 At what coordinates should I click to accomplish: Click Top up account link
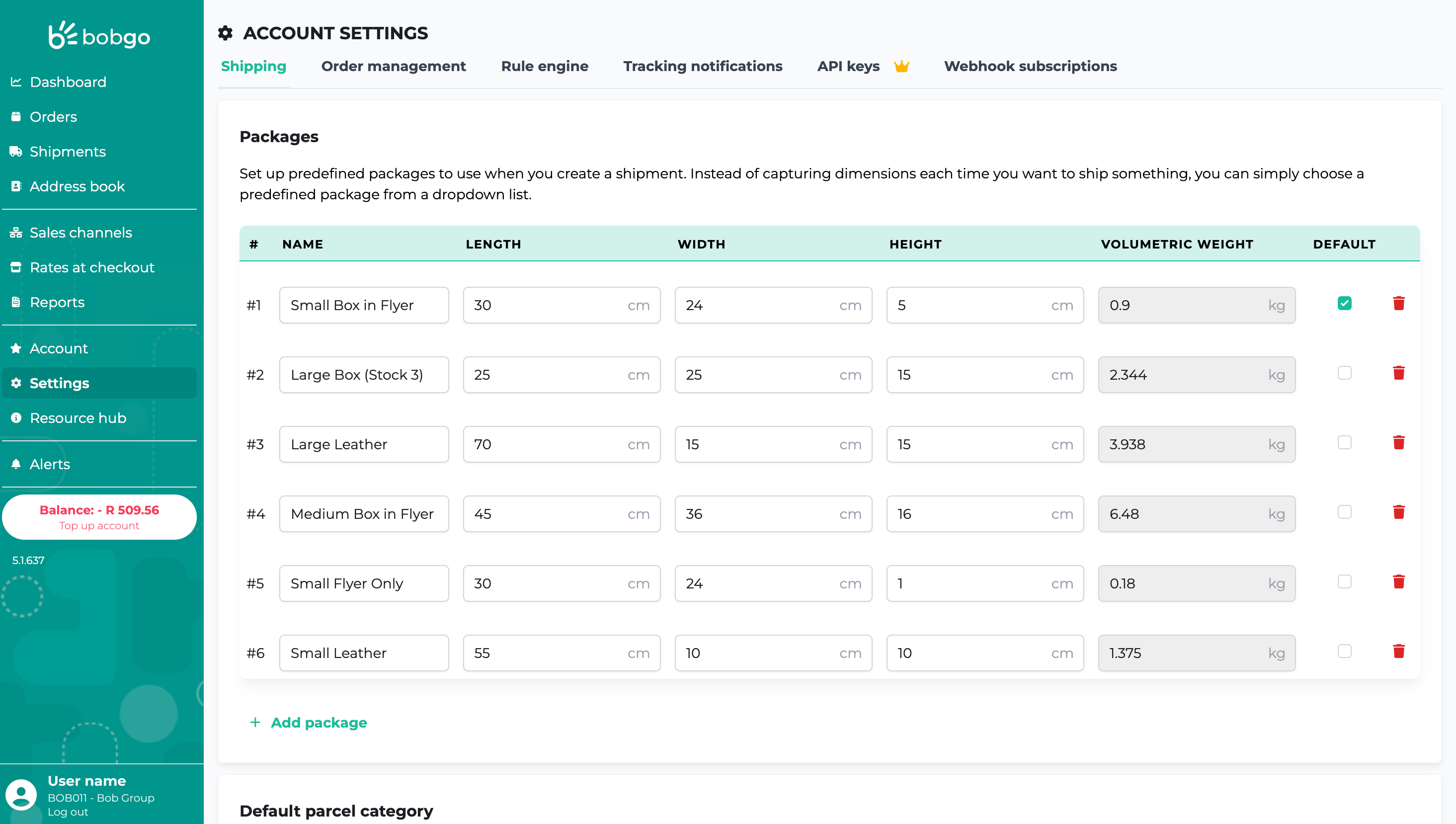pos(99,526)
